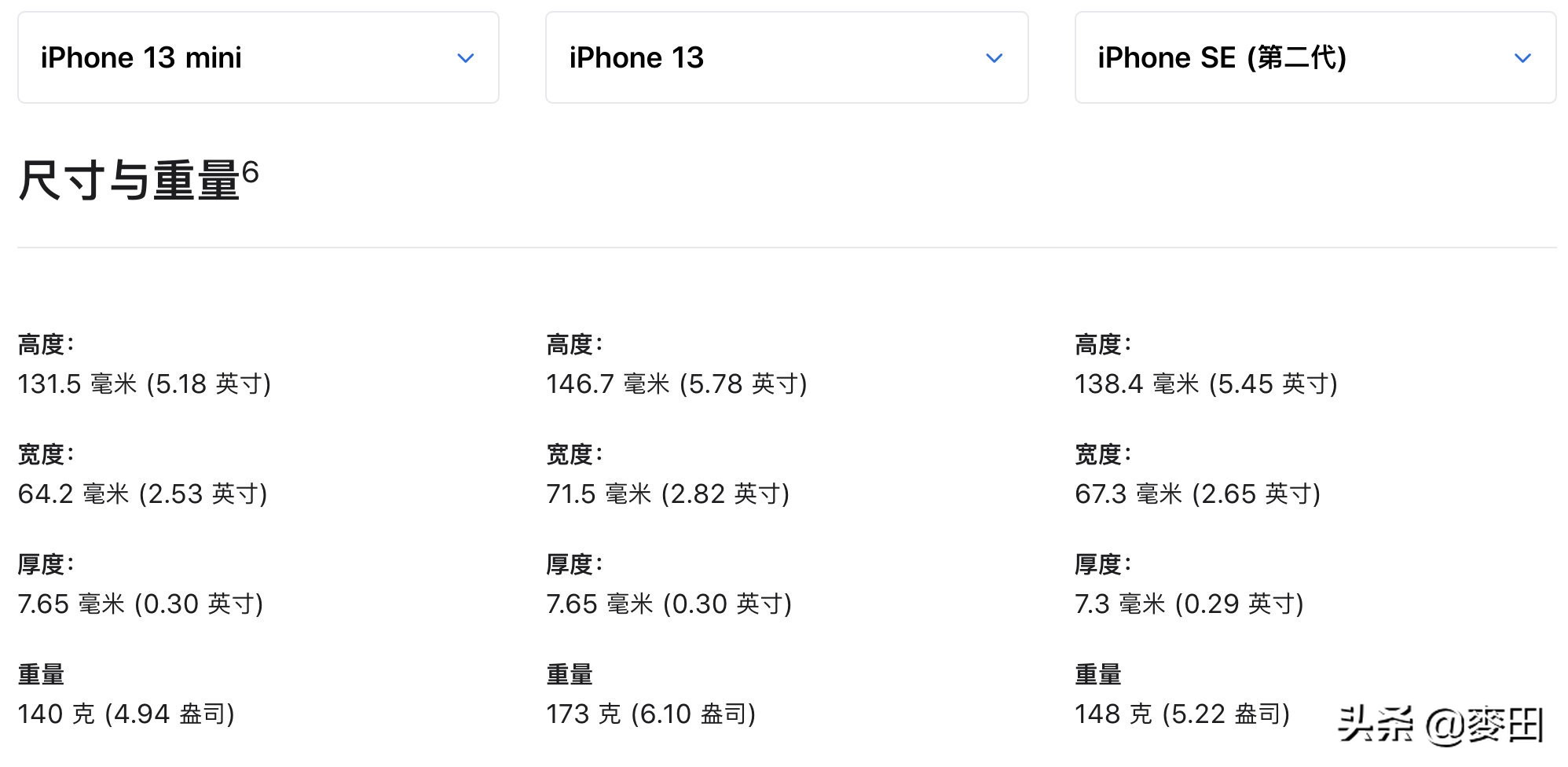Click the blue chevron next to iPhone 13

pyautogui.click(x=995, y=57)
